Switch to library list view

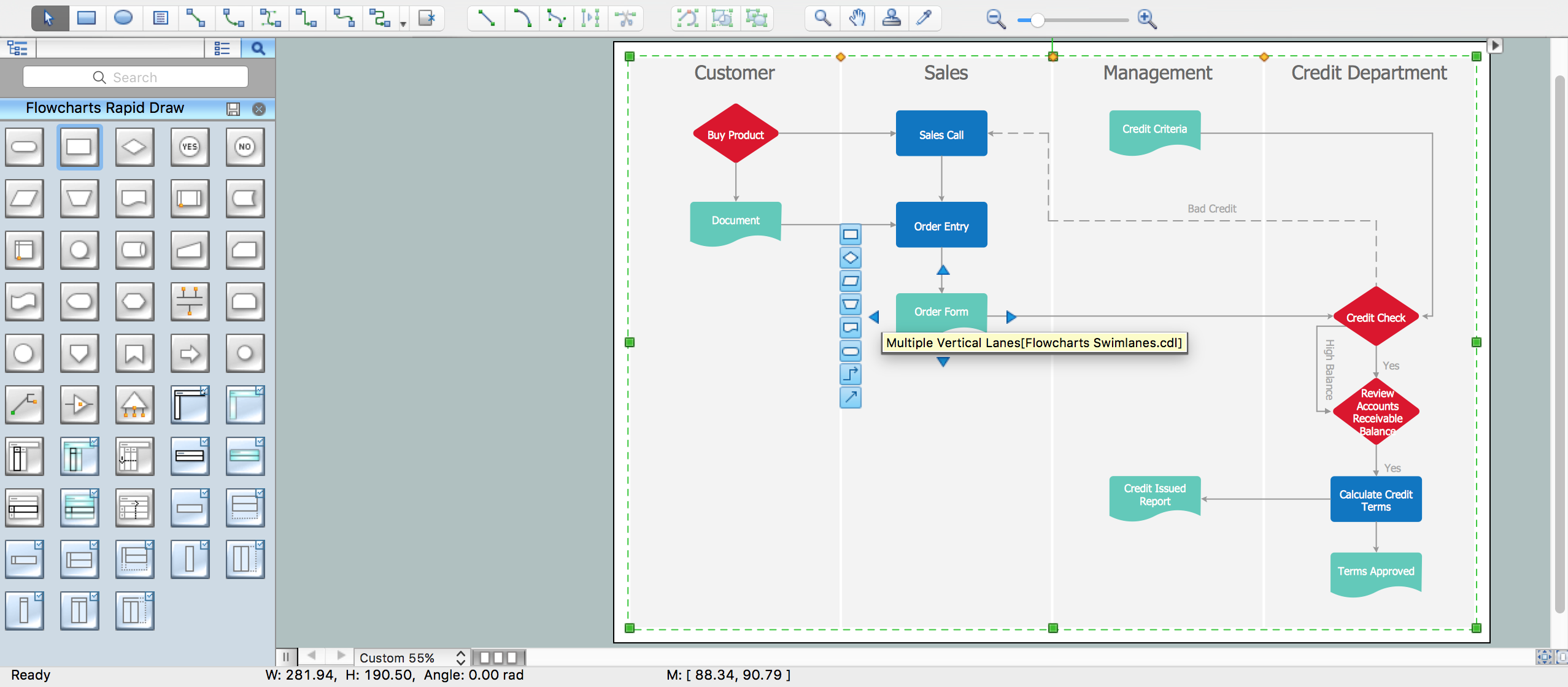coord(222,48)
